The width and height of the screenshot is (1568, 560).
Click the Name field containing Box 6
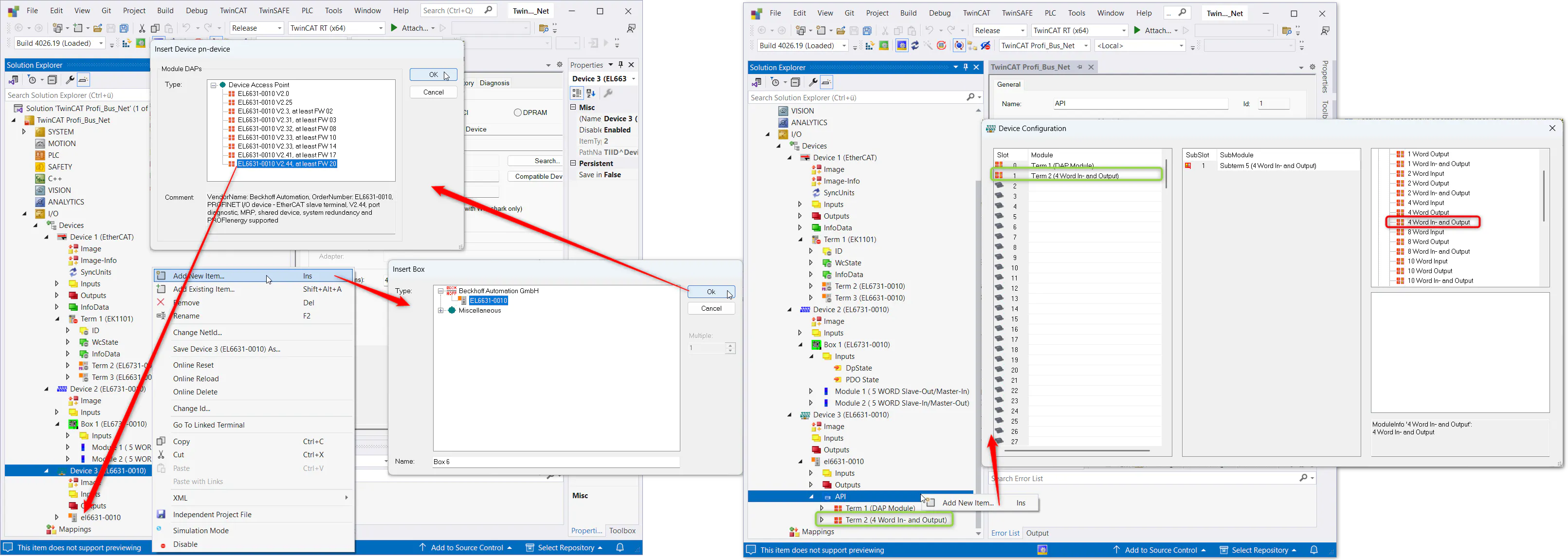tap(555, 462)
